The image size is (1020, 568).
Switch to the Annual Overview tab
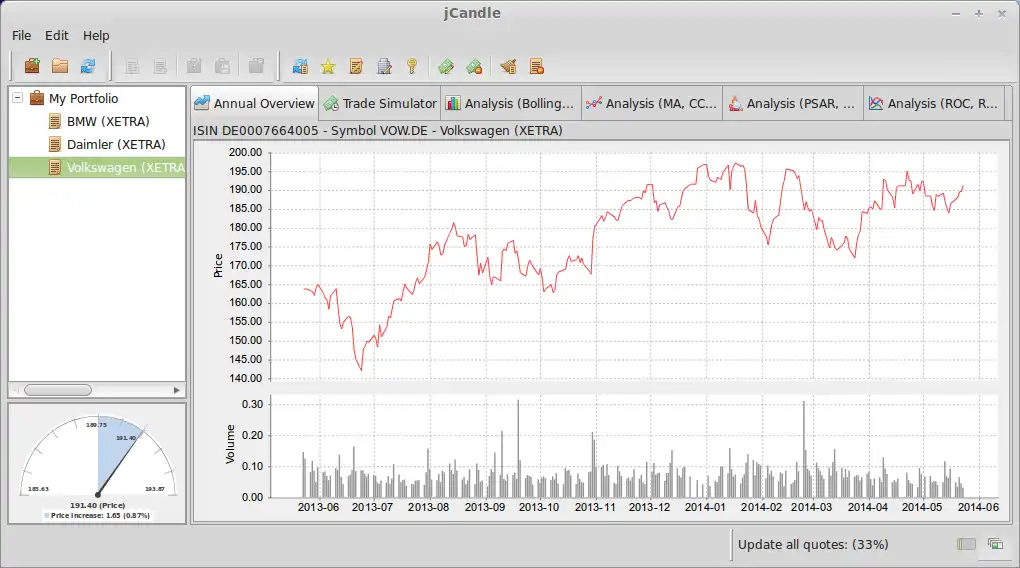254,103
